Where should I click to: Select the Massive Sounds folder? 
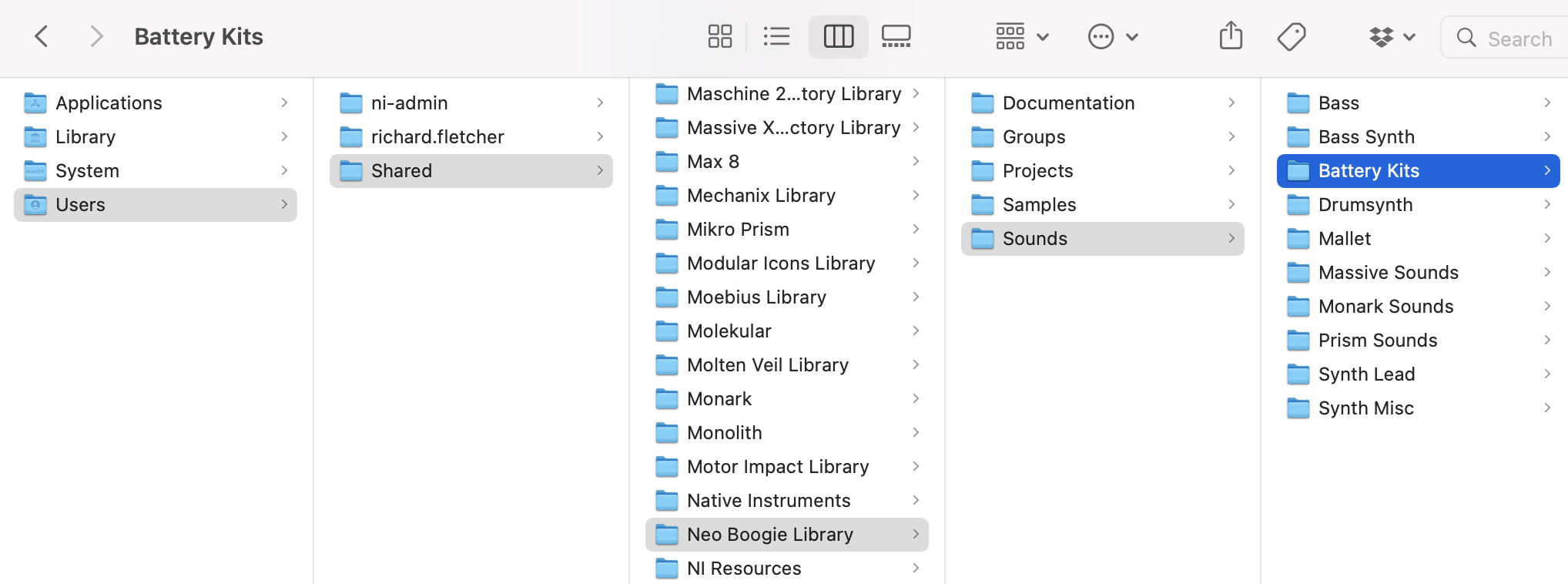1388,273
